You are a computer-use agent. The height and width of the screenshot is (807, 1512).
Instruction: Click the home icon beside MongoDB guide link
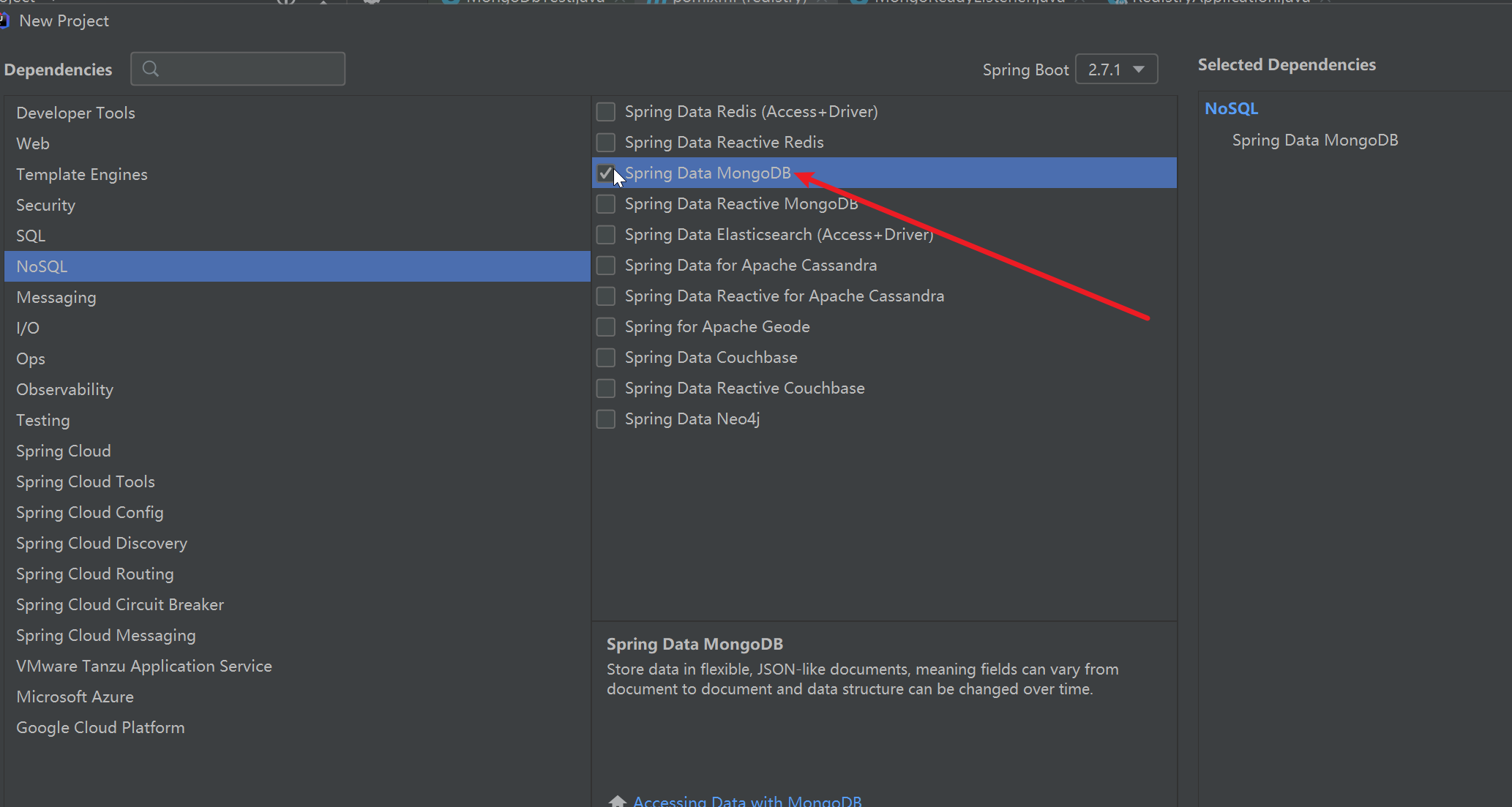618,801
